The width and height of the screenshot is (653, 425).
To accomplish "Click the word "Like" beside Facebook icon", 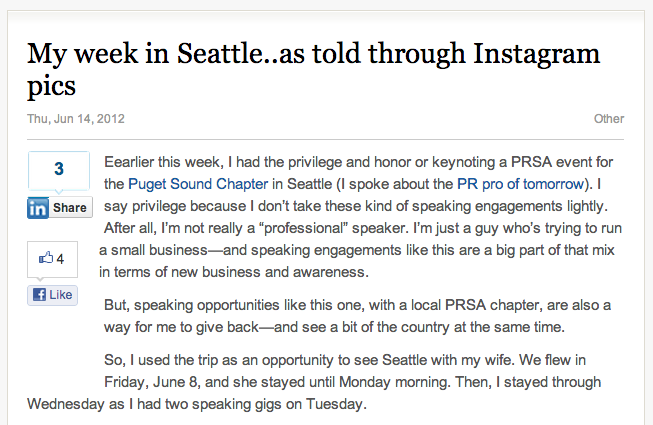I will [61, 295].
